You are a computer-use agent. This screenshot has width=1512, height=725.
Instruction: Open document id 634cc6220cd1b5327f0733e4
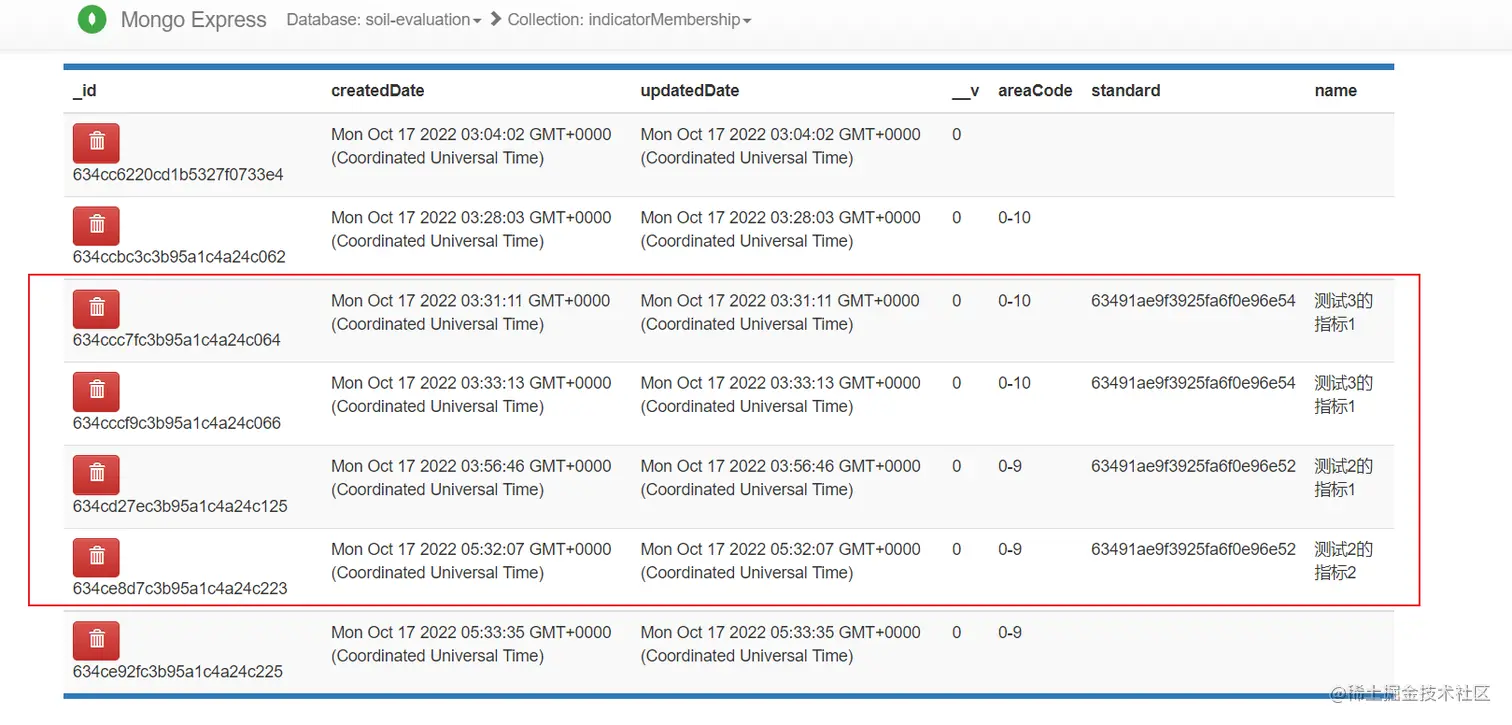178,174
